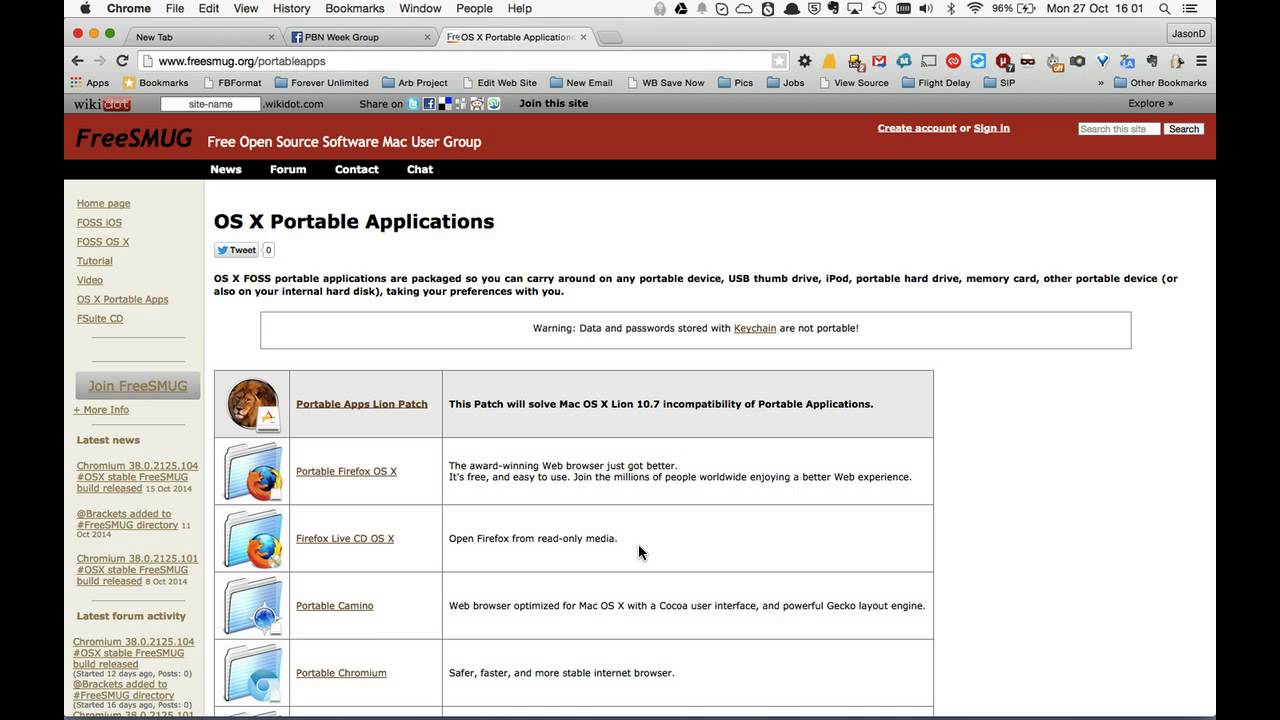Click the Bluetooth menu bar icon

point(951,8)
